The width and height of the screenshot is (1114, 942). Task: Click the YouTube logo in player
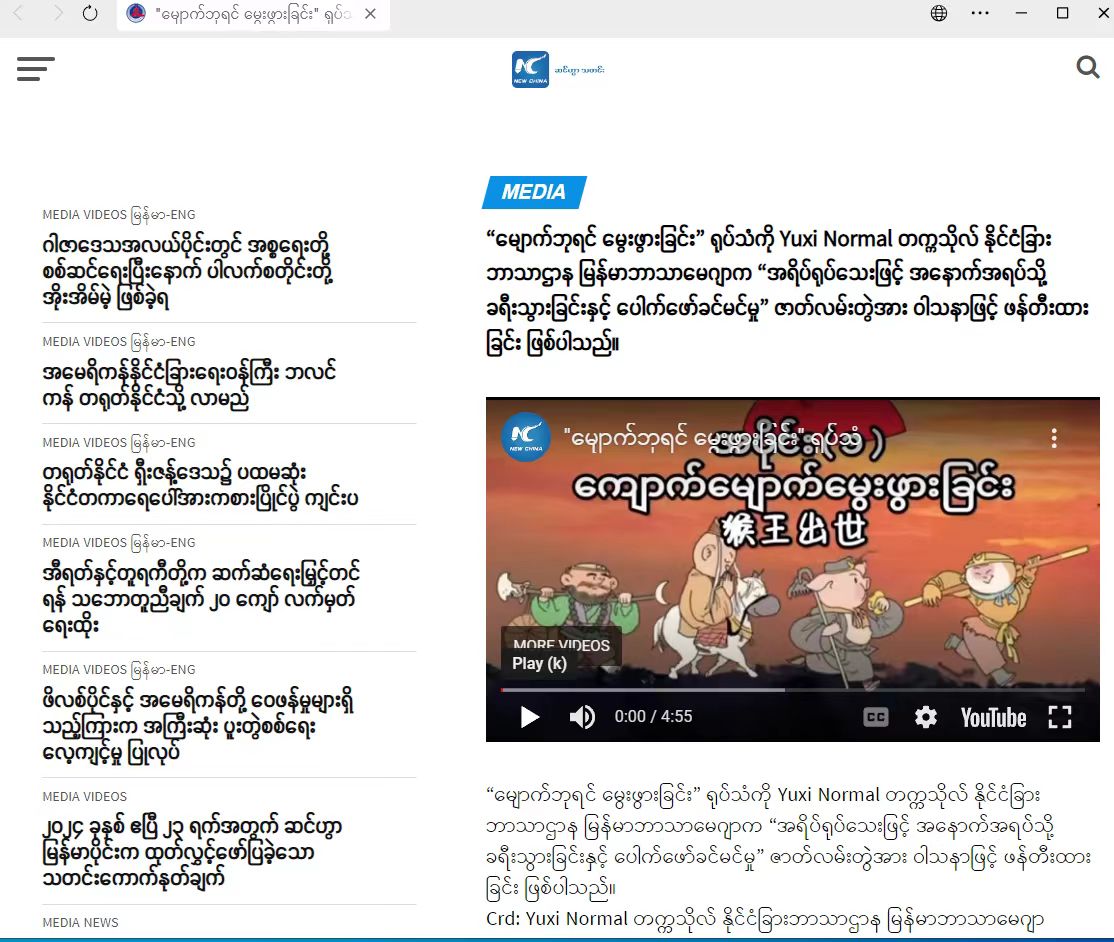point(993,717)
